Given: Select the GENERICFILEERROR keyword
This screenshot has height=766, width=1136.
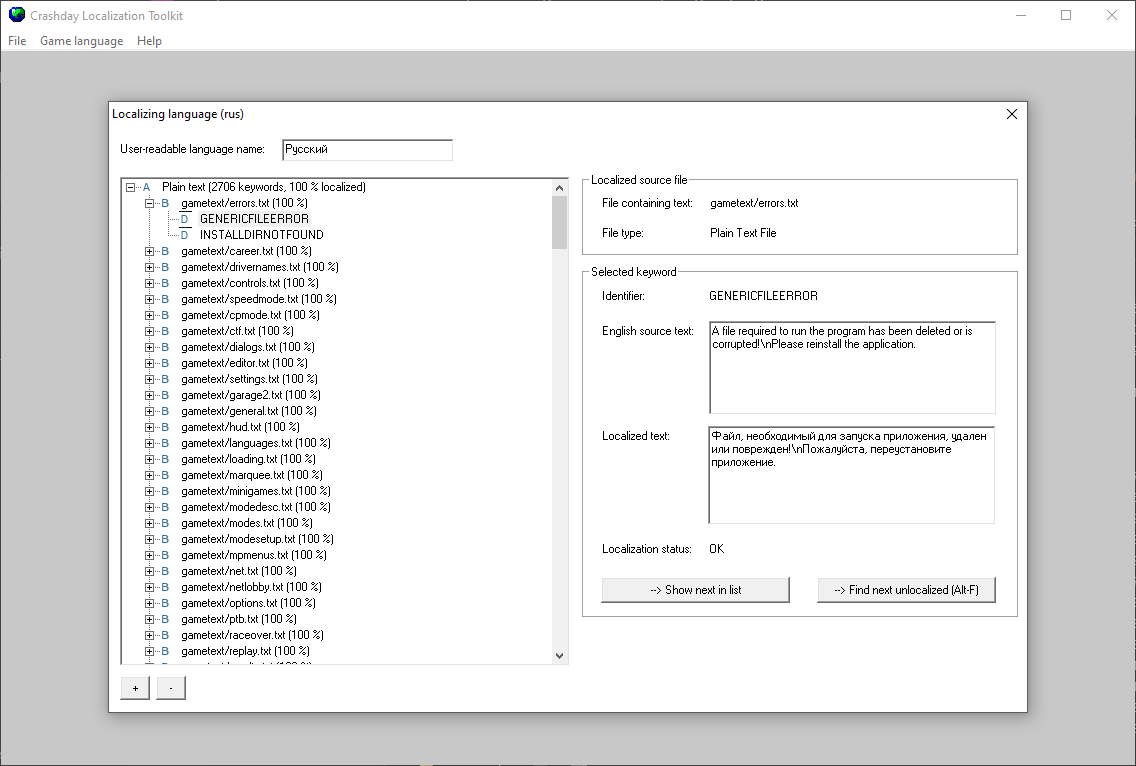Looking at the screenshot, I should tap(254, 219).
